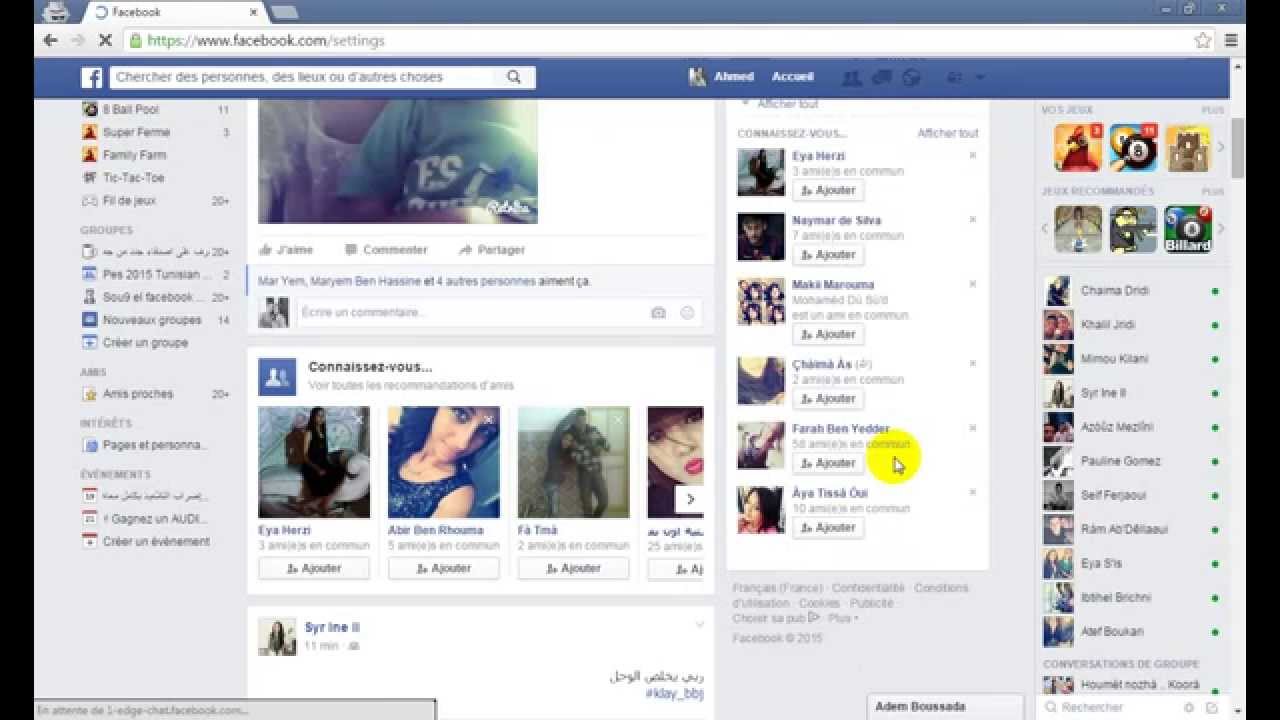1280x720 pixels.
Task: Show next games in Vos Jeux
Action: (1221, 147)
